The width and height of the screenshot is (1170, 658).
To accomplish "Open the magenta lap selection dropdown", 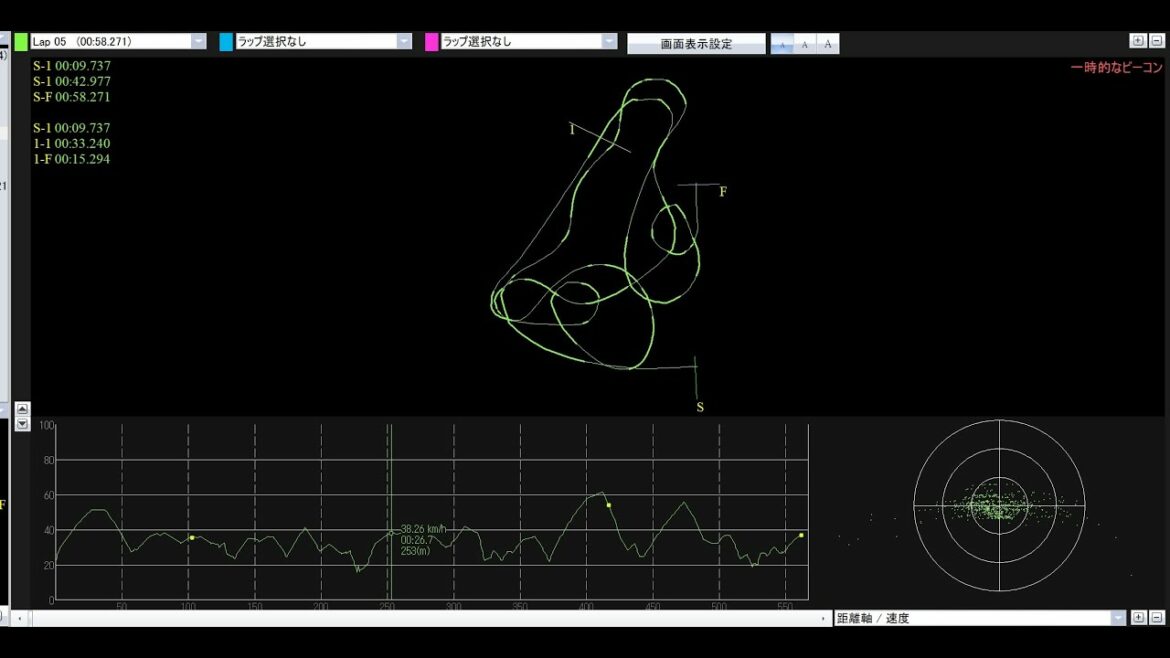I will point(609,42).
